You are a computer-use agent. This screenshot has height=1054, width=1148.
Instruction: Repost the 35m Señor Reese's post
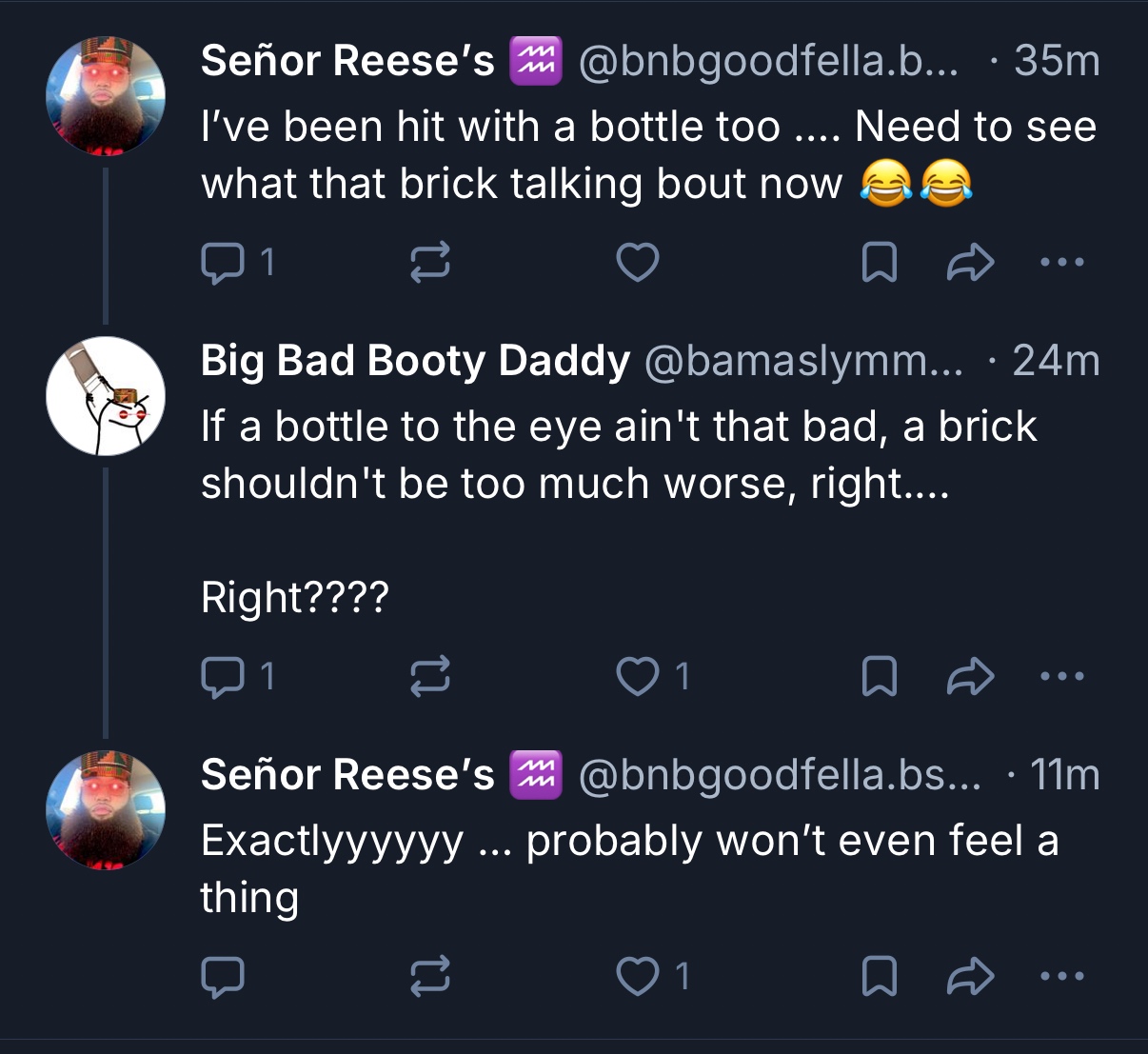click(429, 263)
